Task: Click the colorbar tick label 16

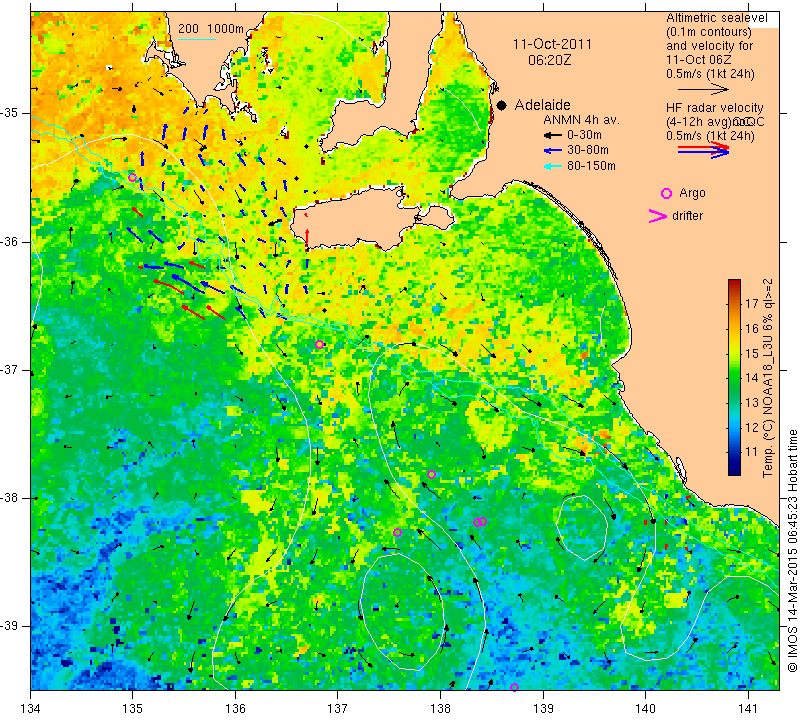Action: pyautogui.click(x=752, y=329)
